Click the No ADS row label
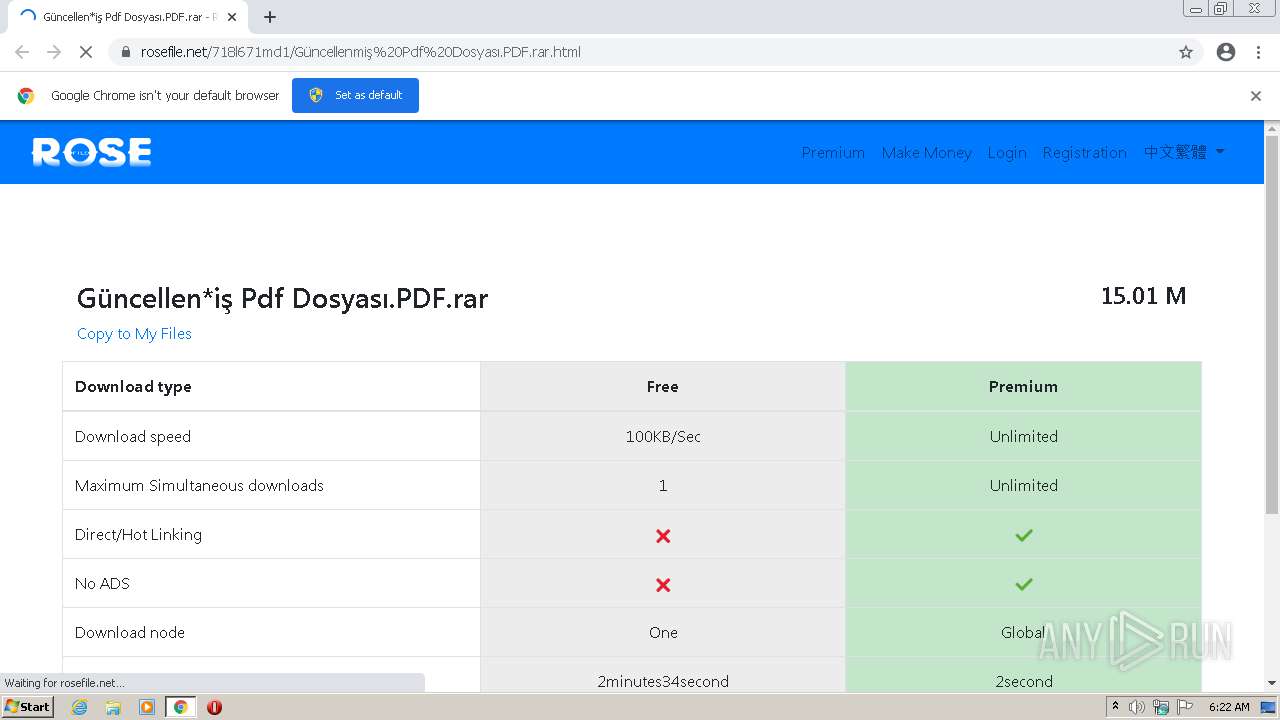The image size is (1280, 720). pos(102,584)
